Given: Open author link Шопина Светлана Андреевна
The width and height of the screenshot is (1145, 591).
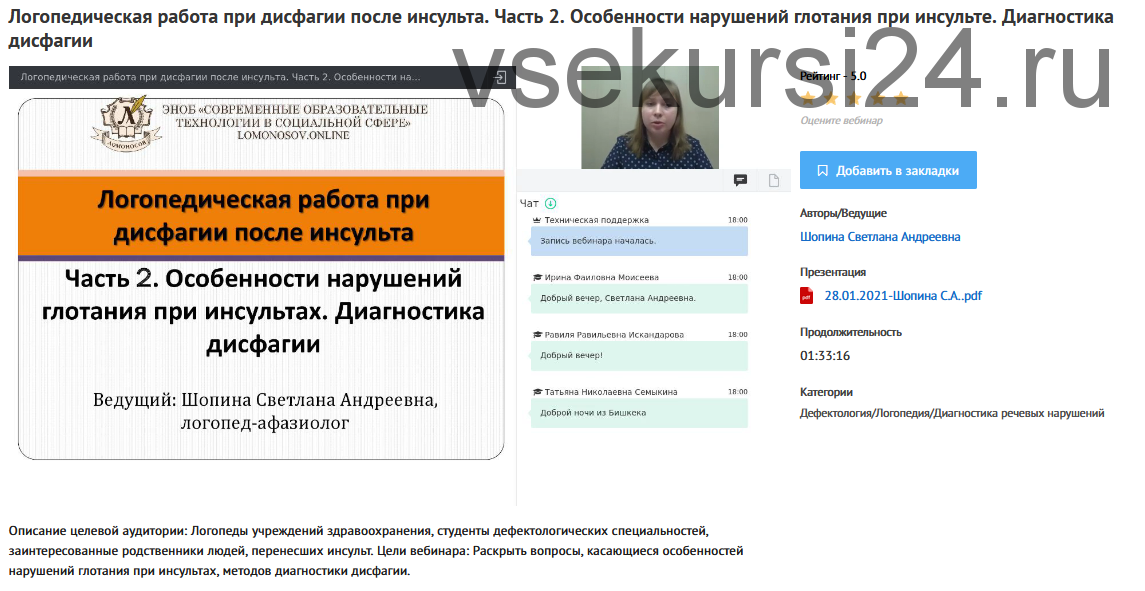Looking at the screenshot, I should pyautogui.click(x=880, y=237).
